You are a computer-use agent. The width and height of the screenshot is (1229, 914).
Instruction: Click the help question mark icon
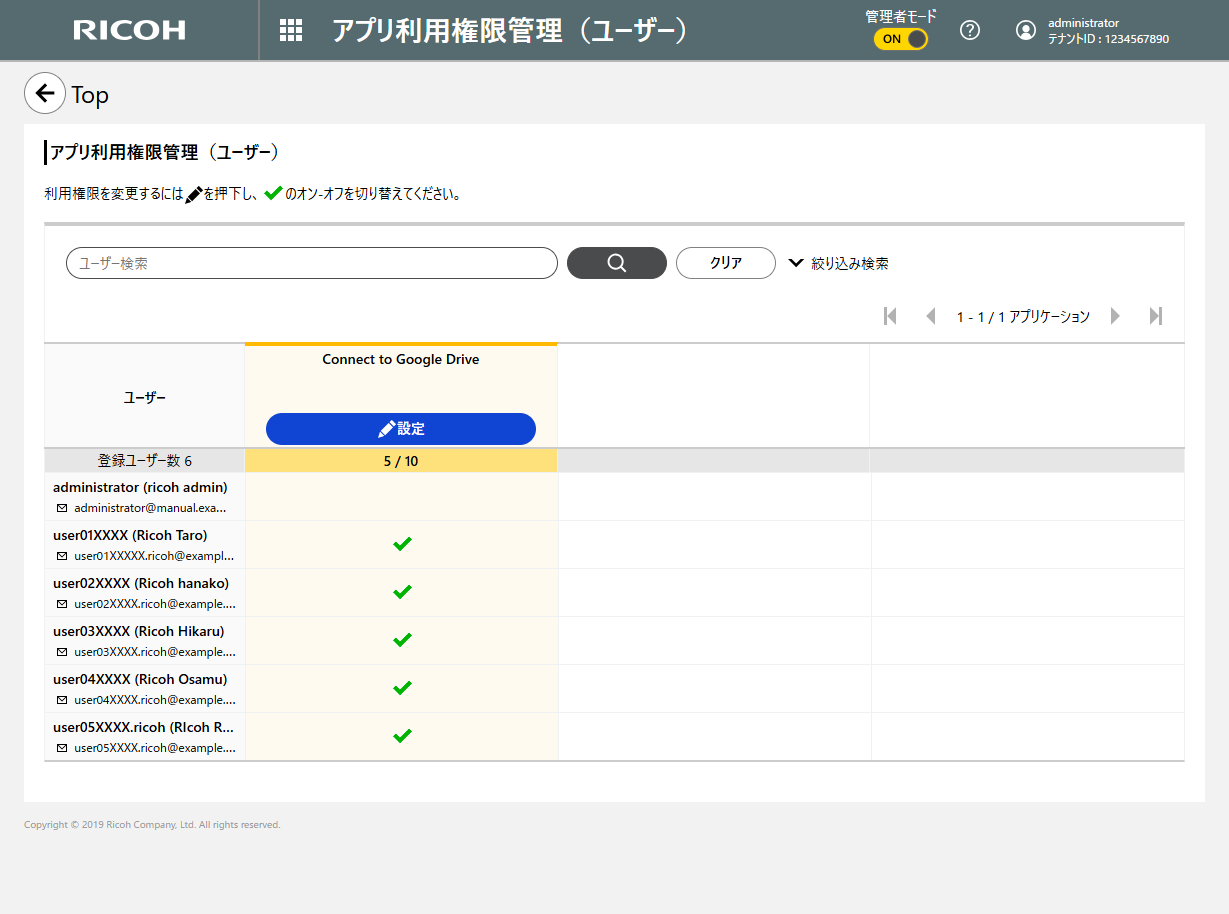point(969,30)
